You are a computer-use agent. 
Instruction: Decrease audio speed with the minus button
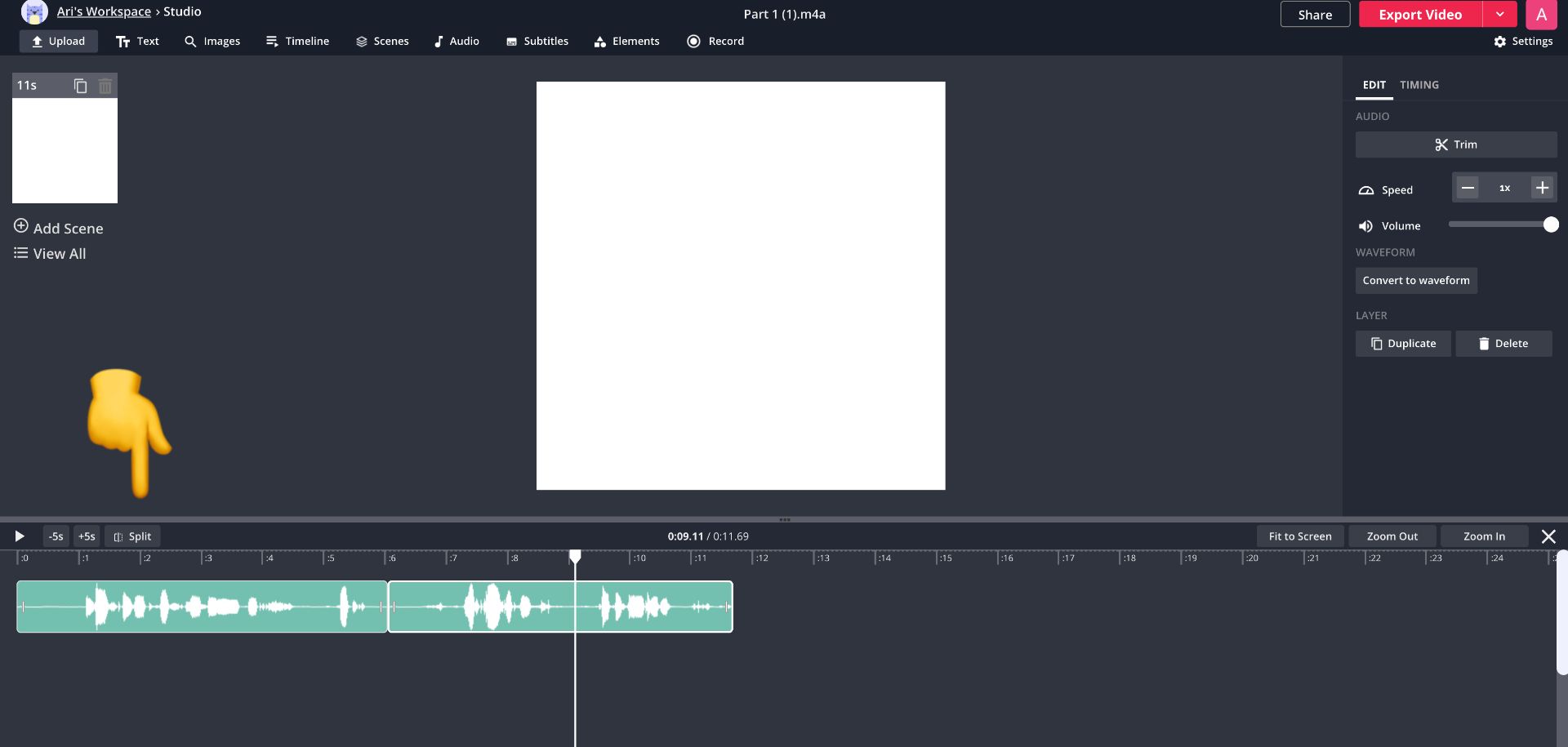(1468, 188)
